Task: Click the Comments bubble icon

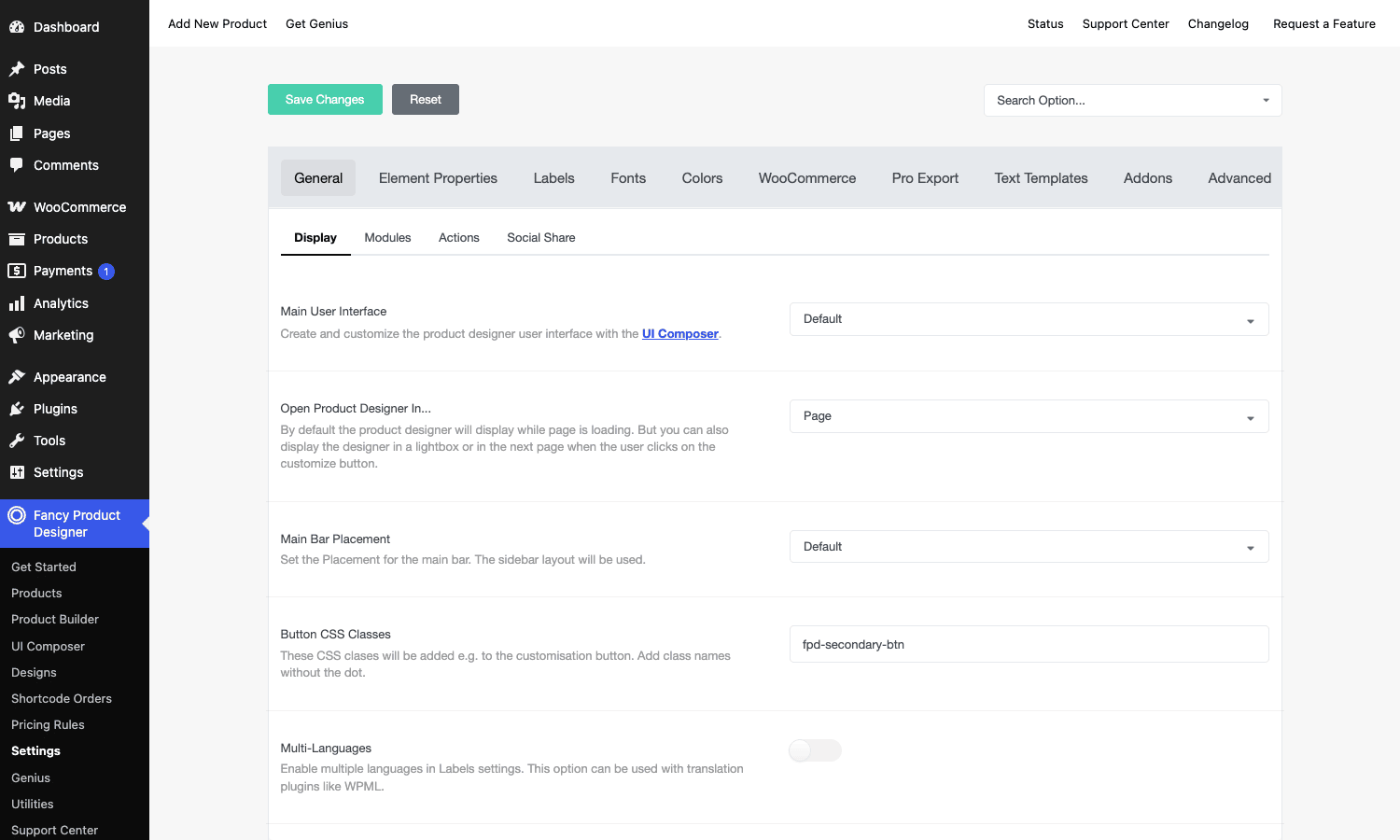Action: [x=17, y=165]
